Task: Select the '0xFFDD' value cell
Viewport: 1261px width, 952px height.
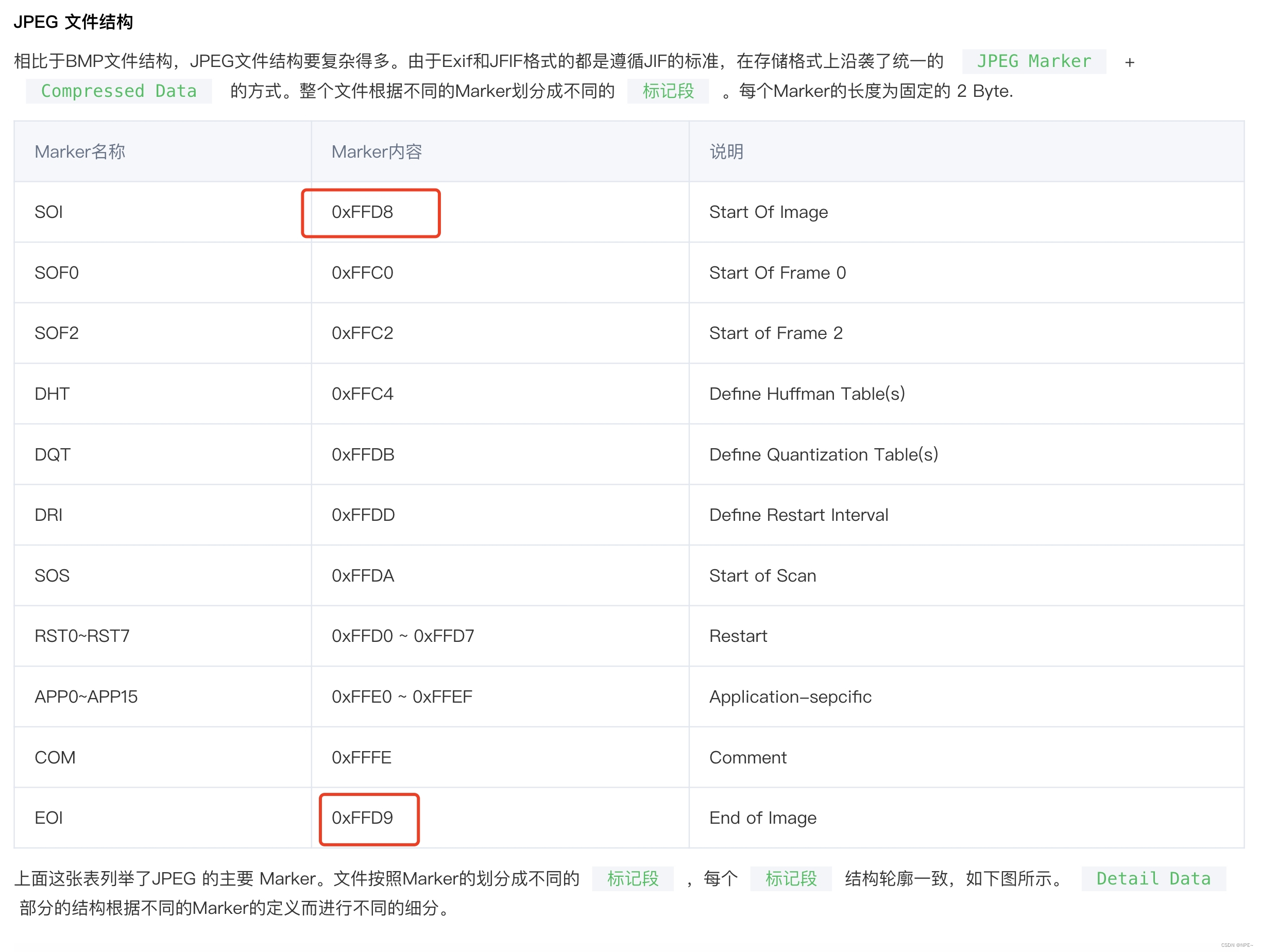Action: [x=500, y=515]
